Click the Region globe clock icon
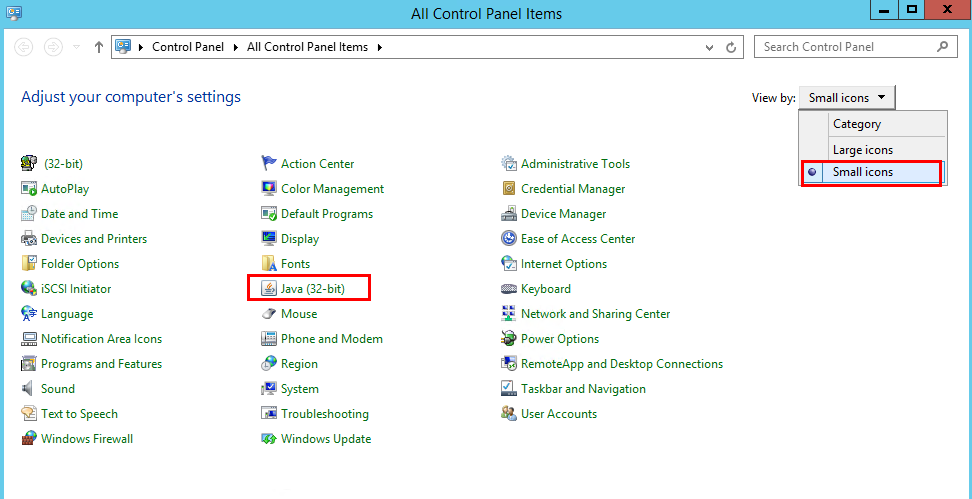Image resolution: width=972 pixels, height=499 pixels. pyautogui.click(x=269, y=364)
